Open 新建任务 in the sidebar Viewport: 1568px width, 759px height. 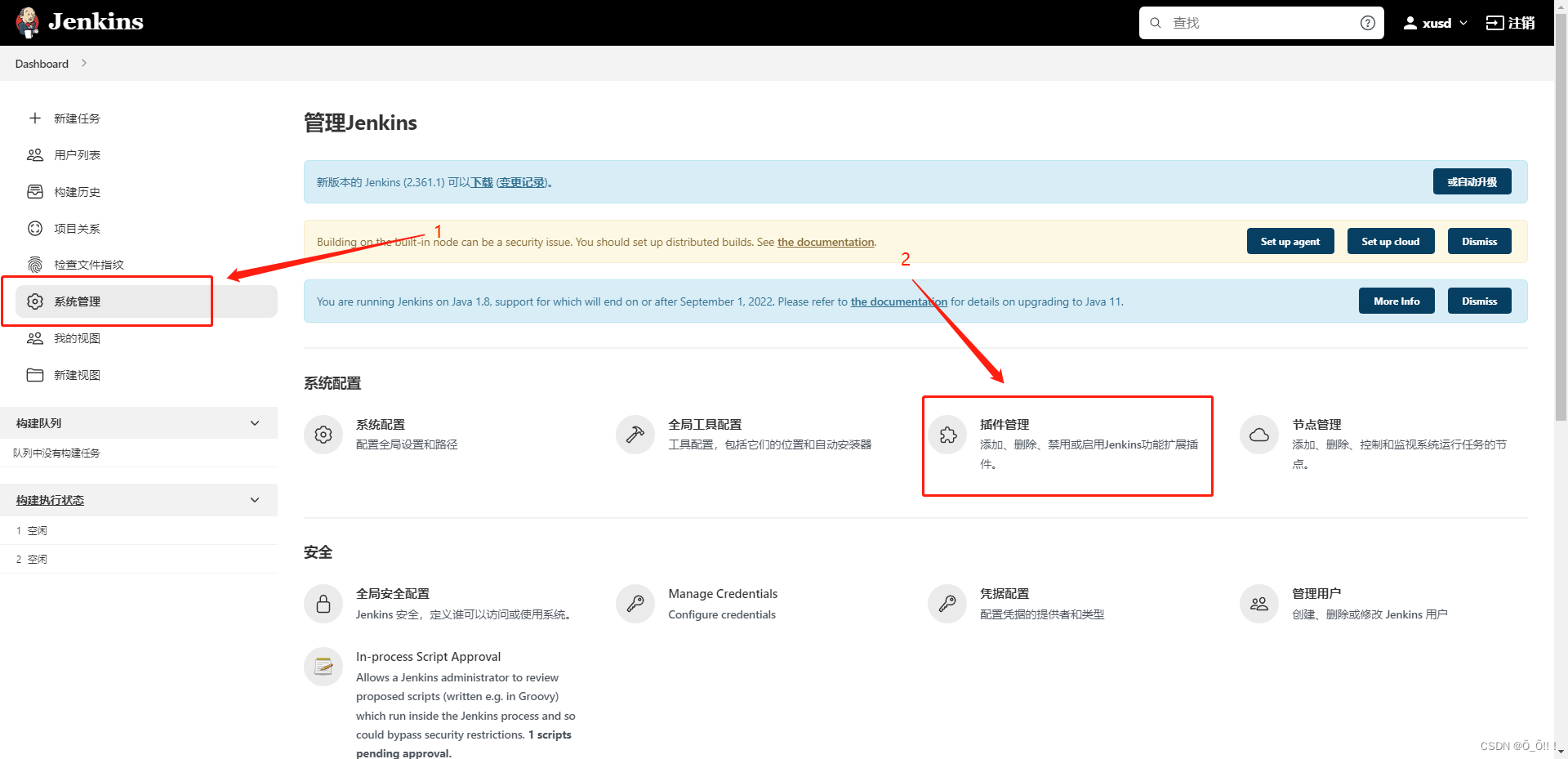point(77,118)
